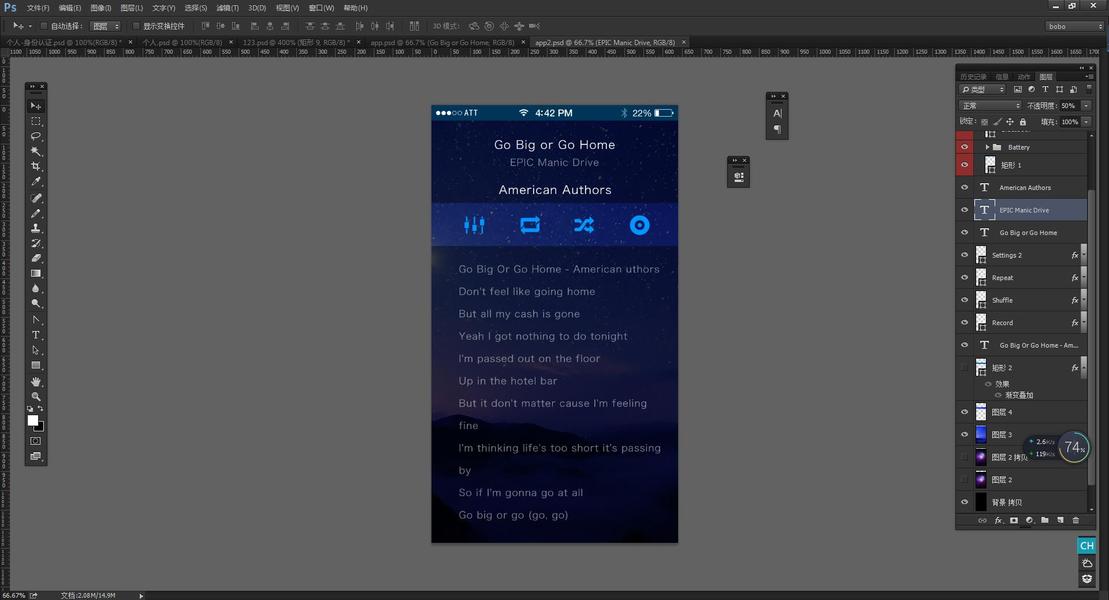Select the Dodge tool
The width and height of the screenshot is (1109, 600).
(x=35, y=304)
